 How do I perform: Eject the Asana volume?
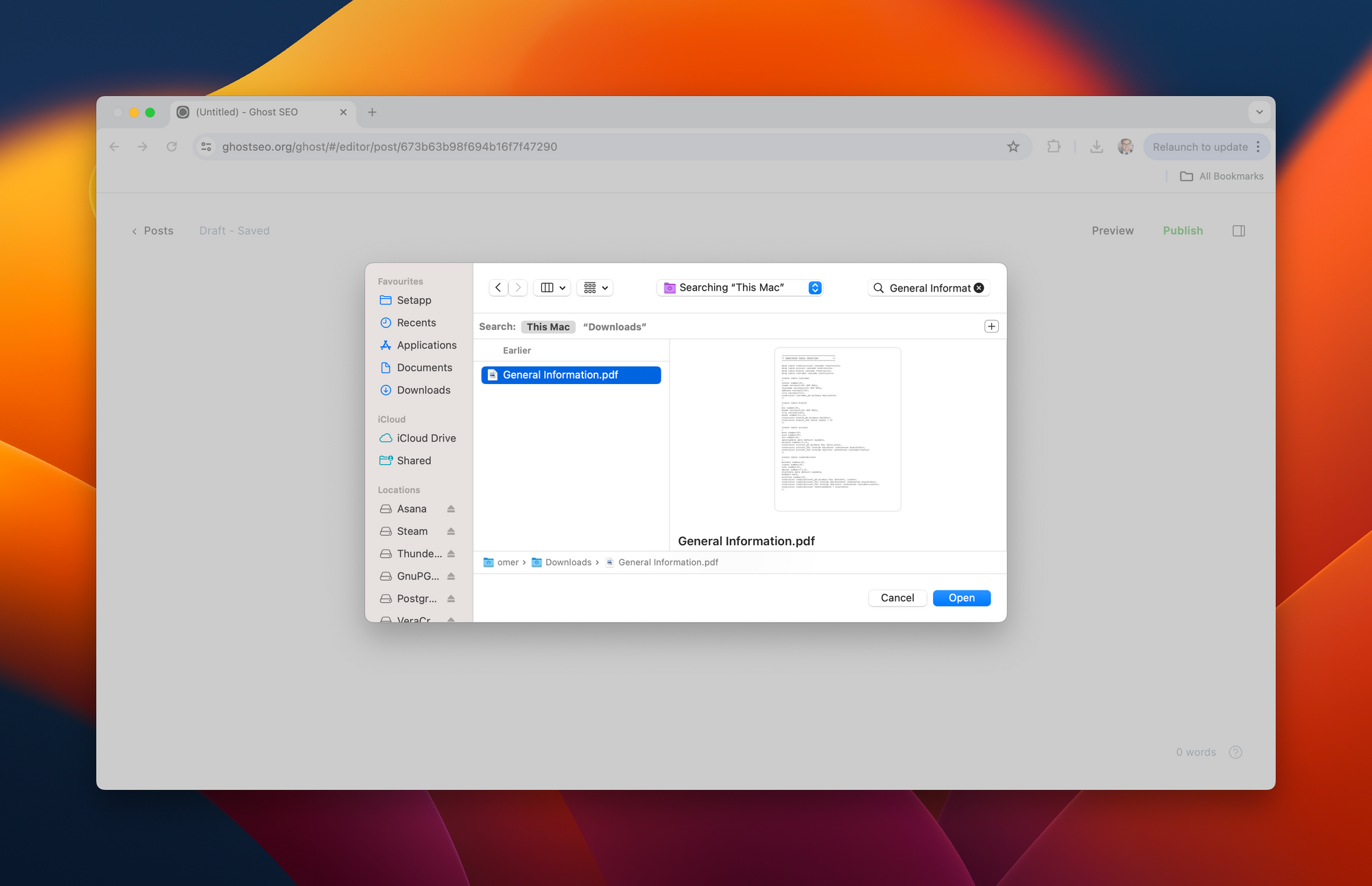click(451, 509)
